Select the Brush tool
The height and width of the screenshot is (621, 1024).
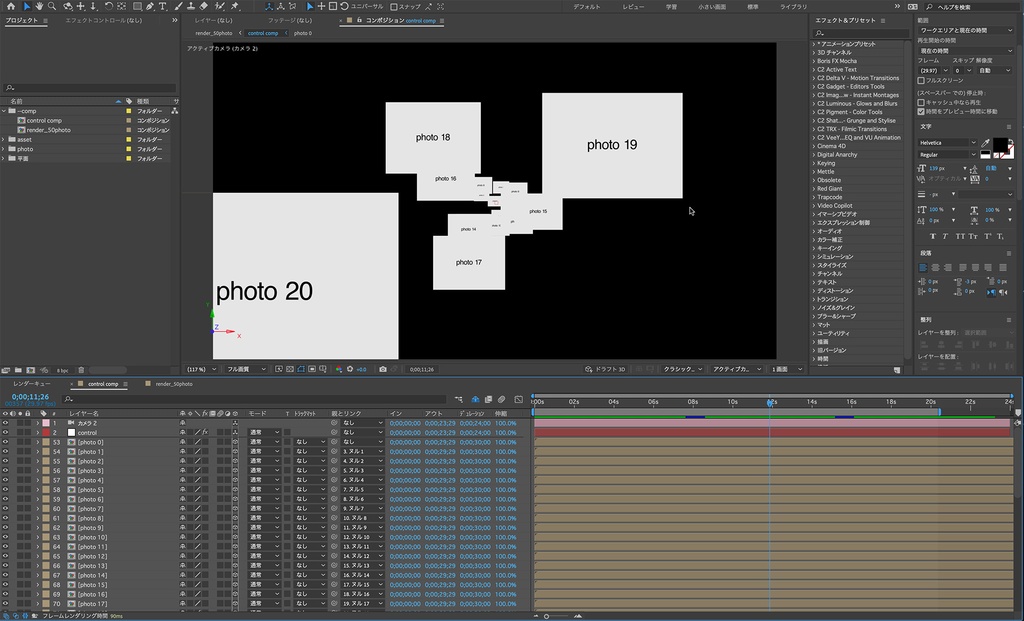pos(180,6)
